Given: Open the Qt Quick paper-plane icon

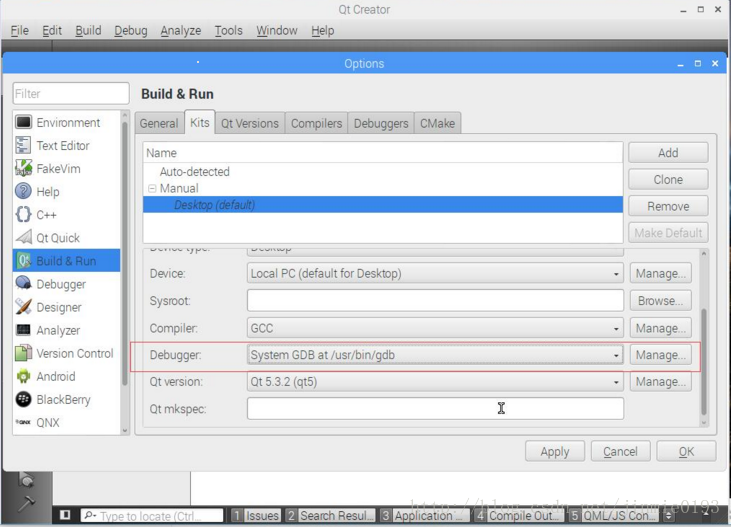Looking at the screenshot, I should click(x=23, y=237).
